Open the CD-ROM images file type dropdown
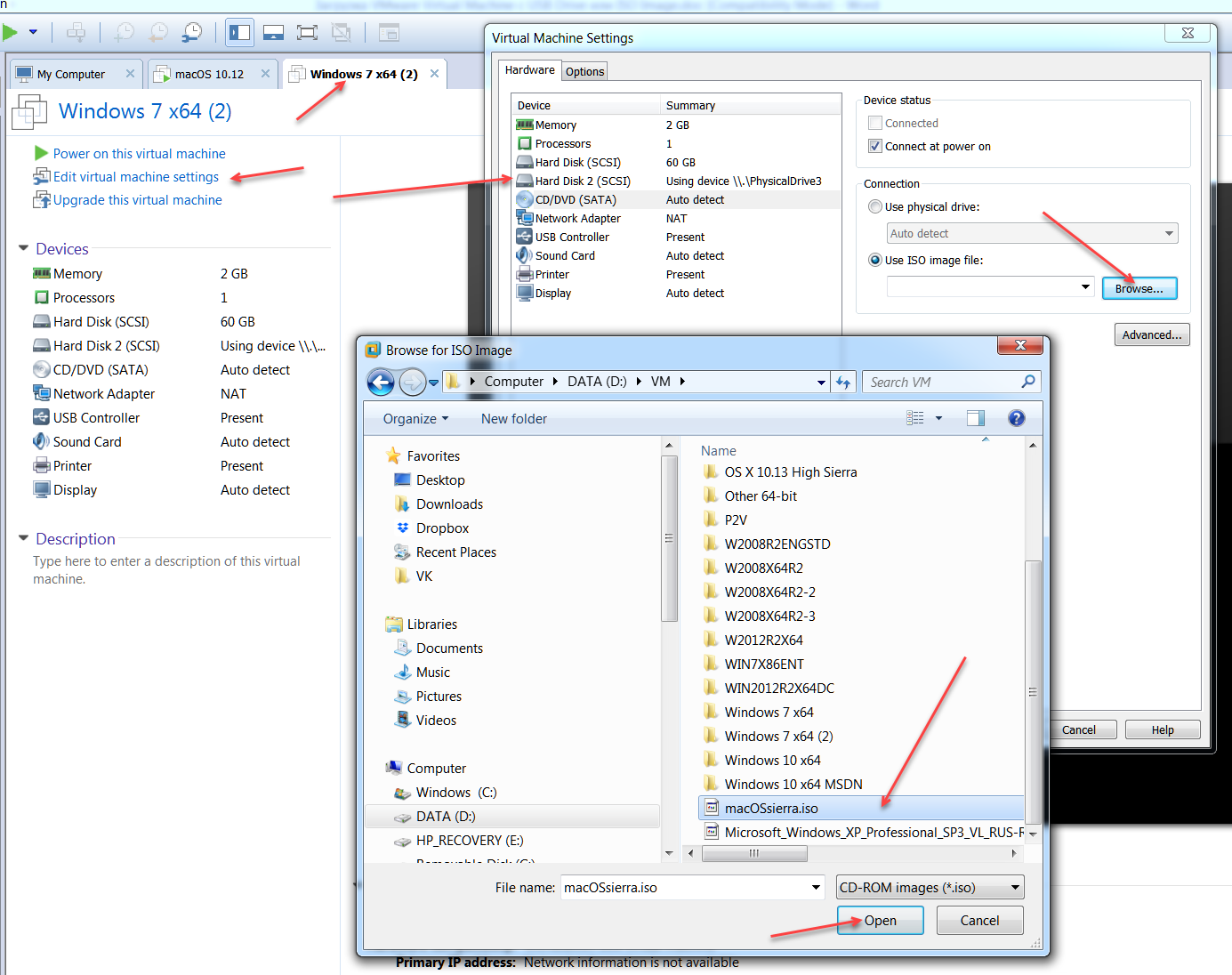Viewport: 1232px width, 975px height. click(930, 887)
